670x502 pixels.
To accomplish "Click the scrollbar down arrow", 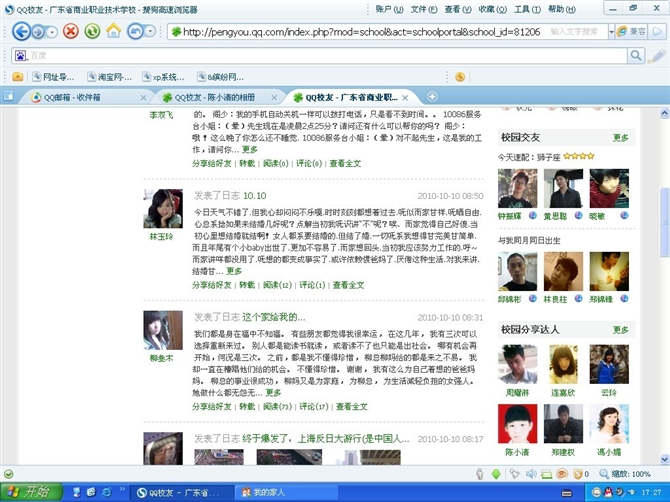I will (x=664, y=459).
